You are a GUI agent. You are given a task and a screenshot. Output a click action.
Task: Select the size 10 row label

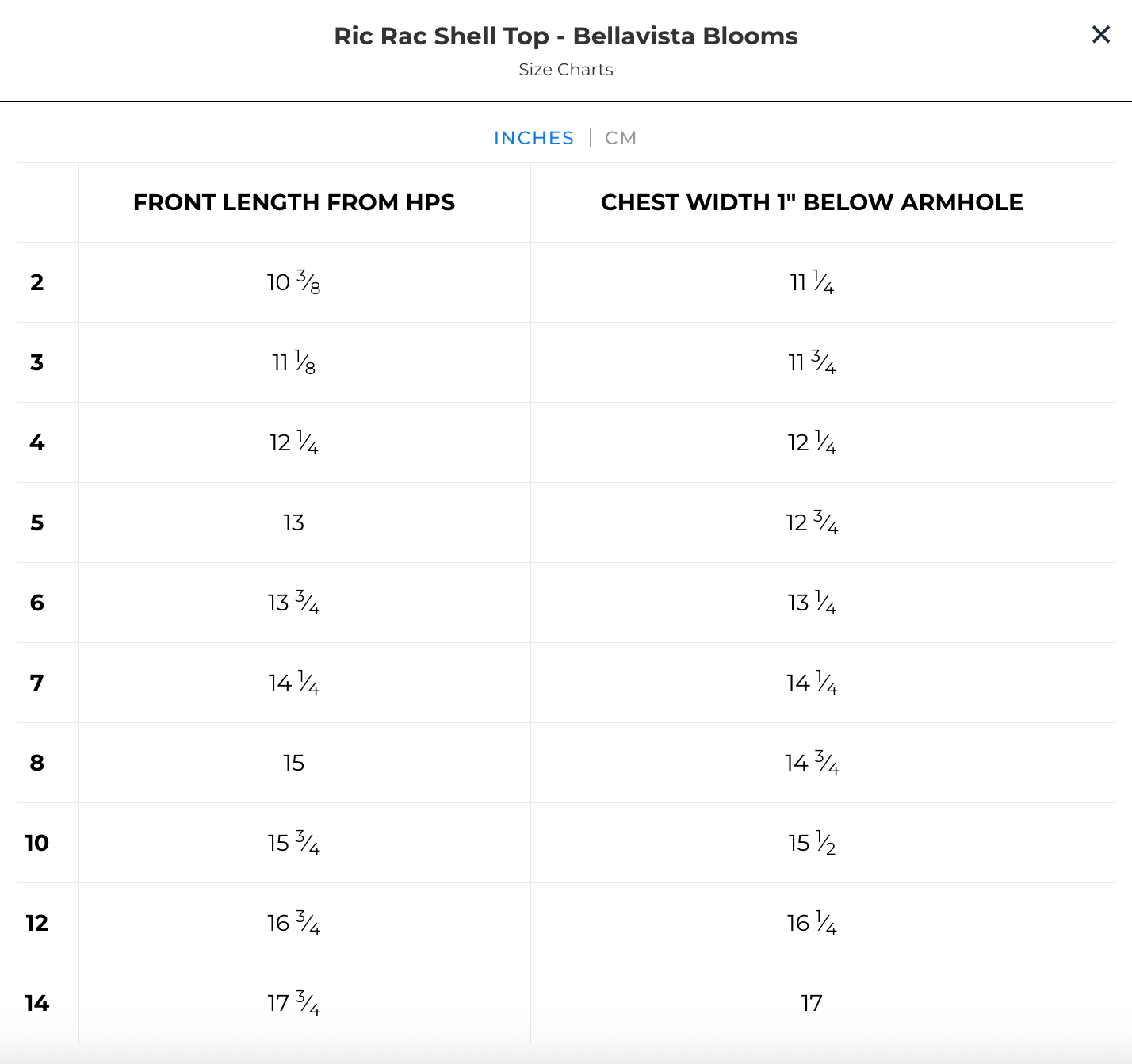point(37,843)
